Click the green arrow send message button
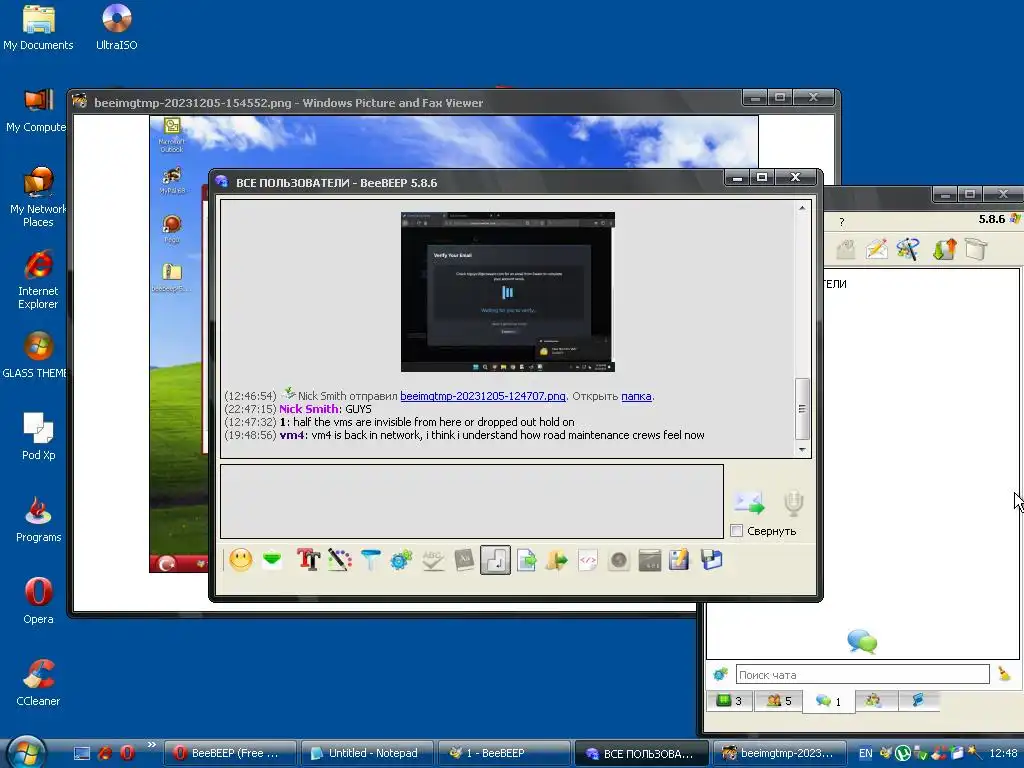Image resolution: width=1024 pixels, height=768 pixels. pos(749,503)
